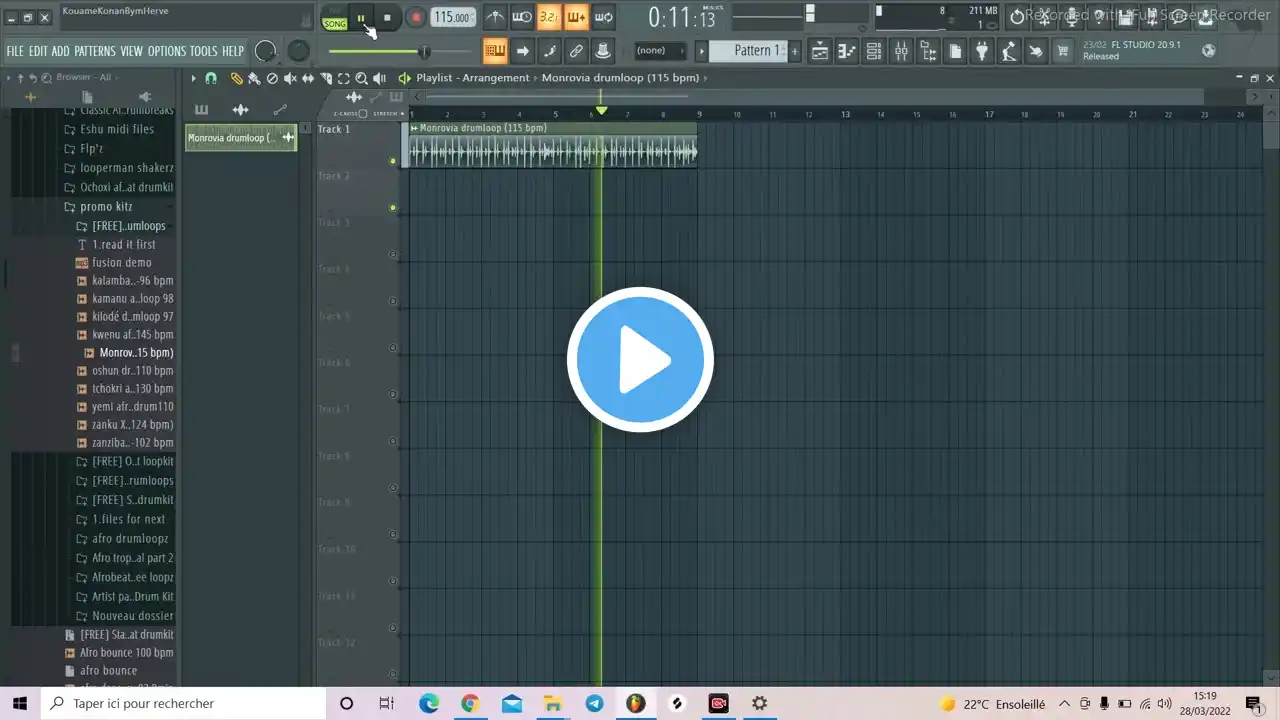
Task: Open the plugin picker plug icon
Action: 982,52
